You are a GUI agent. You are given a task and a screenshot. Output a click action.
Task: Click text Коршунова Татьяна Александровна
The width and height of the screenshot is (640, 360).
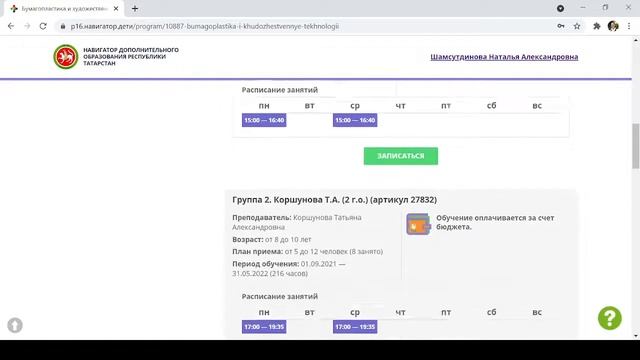[x=297, y=222]
